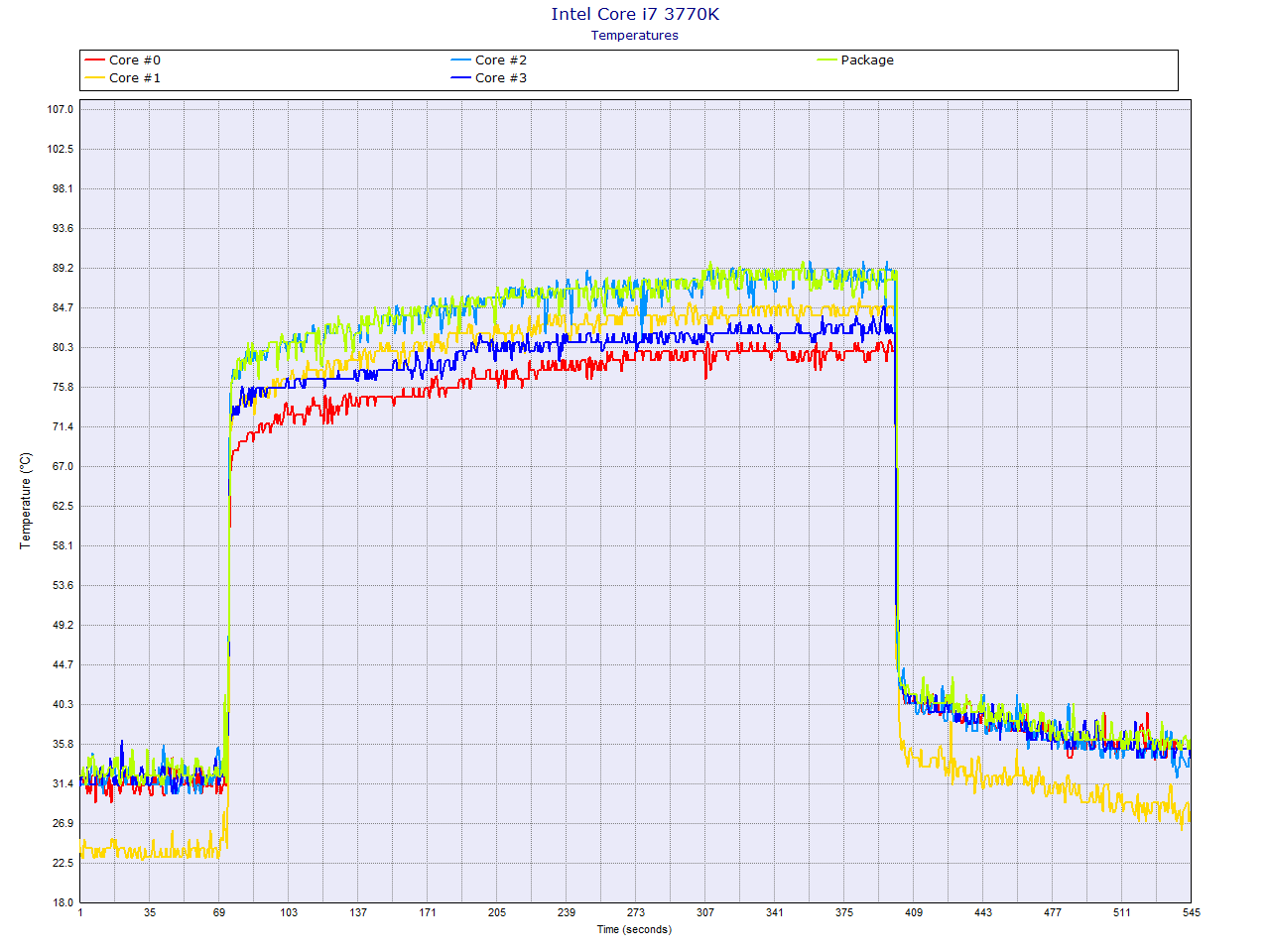Click the Intel Core i7 3770K title
The height and width of the screenshot is (952, 1270).
(x=635, y=14)
